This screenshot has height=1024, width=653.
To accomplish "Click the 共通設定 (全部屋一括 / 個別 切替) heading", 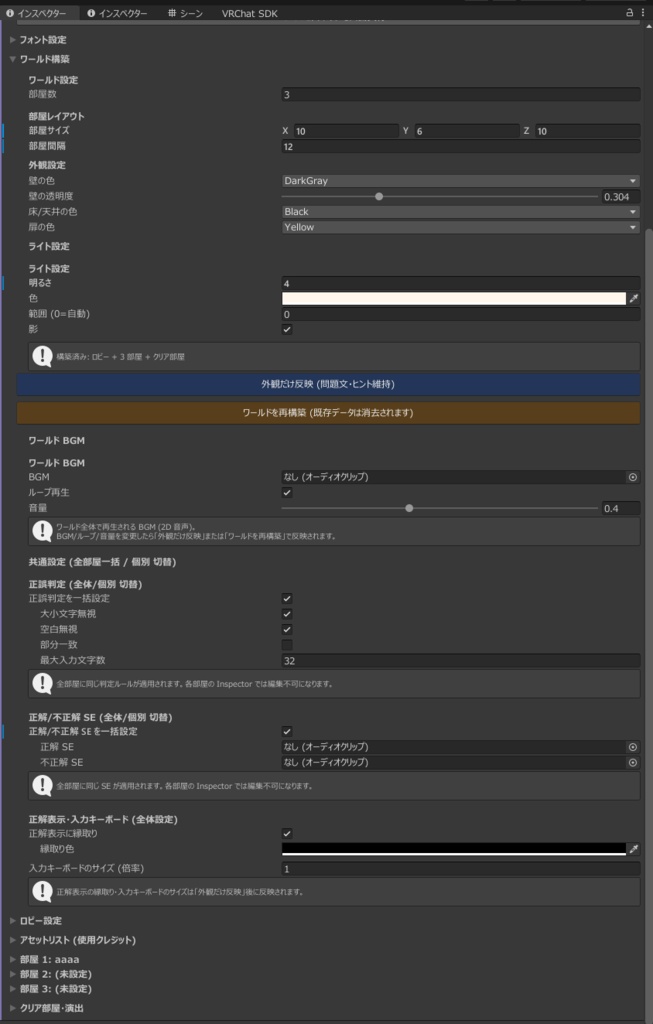I will 102,562.
